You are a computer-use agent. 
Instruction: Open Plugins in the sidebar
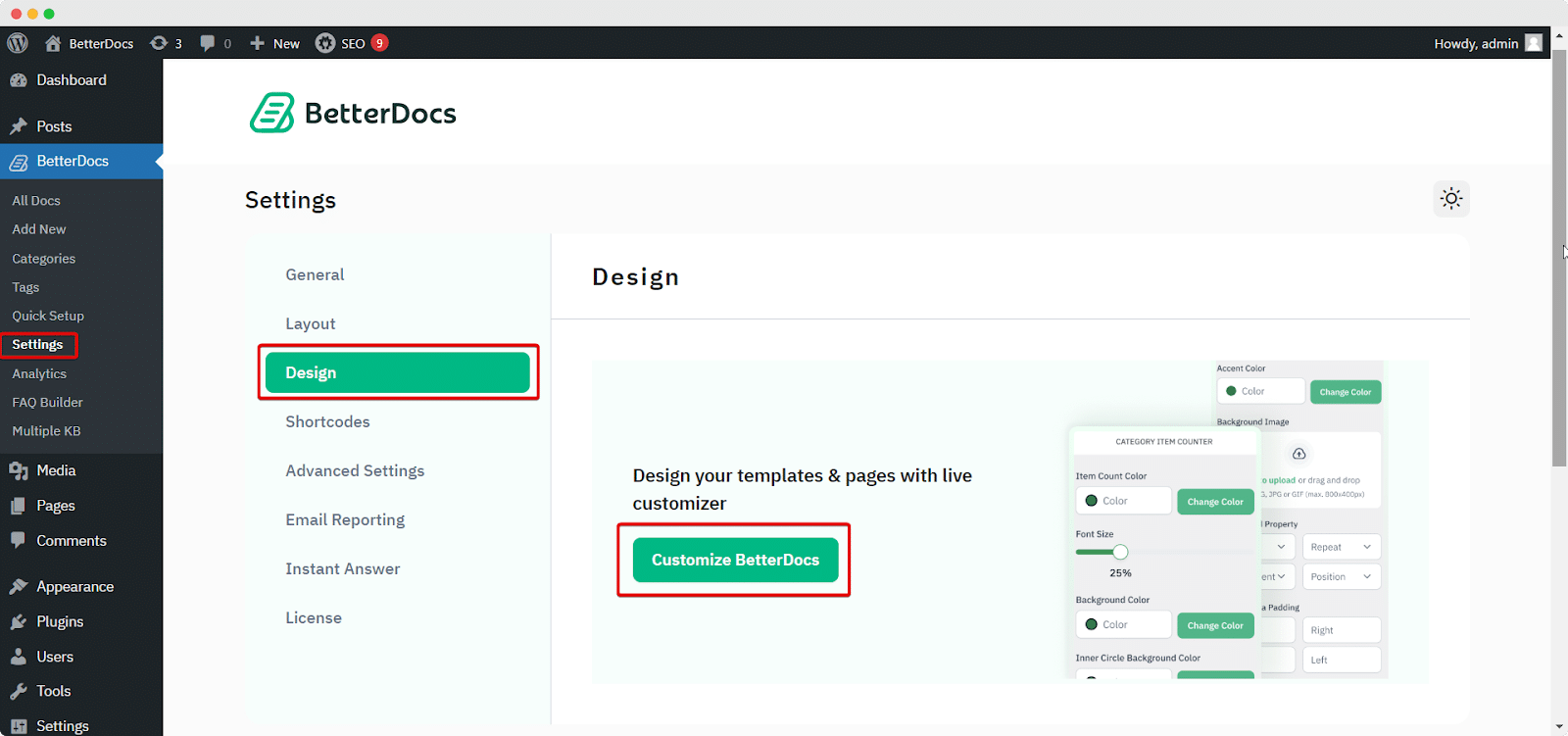tap(81, 622)
